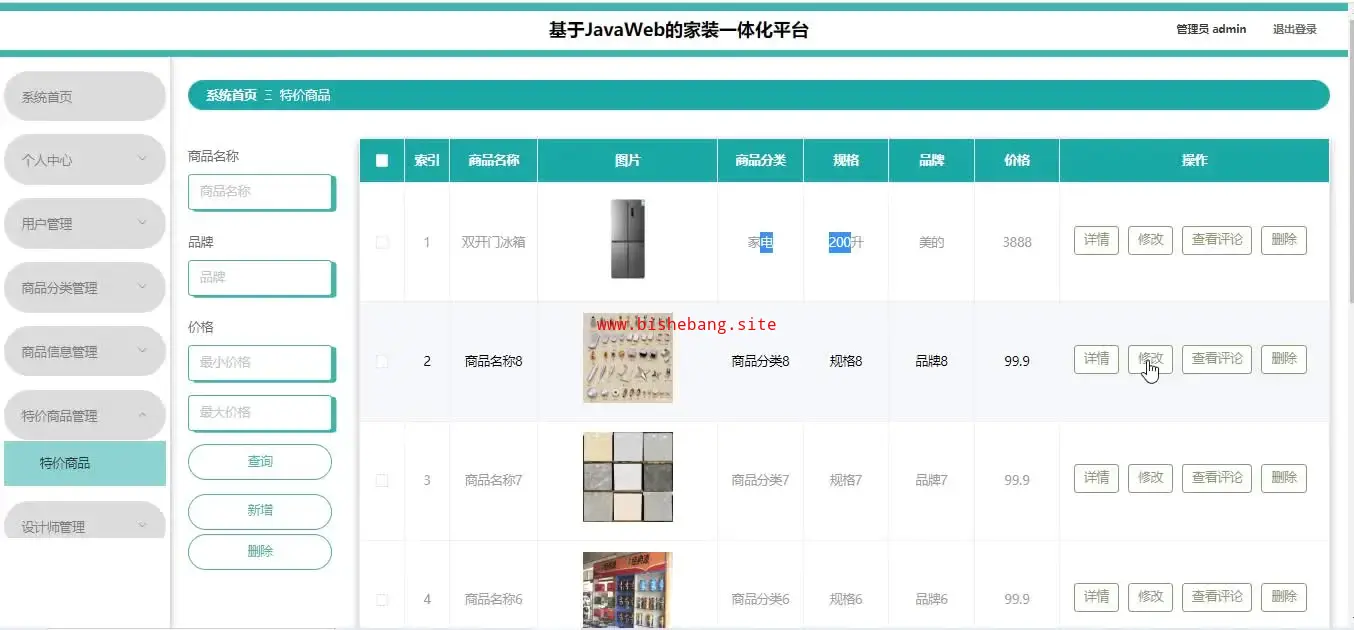This screenshot has height=630, width=1354.
Task: Open 详情 for 双开门冰箱
Action: [x=1096, y=240]
